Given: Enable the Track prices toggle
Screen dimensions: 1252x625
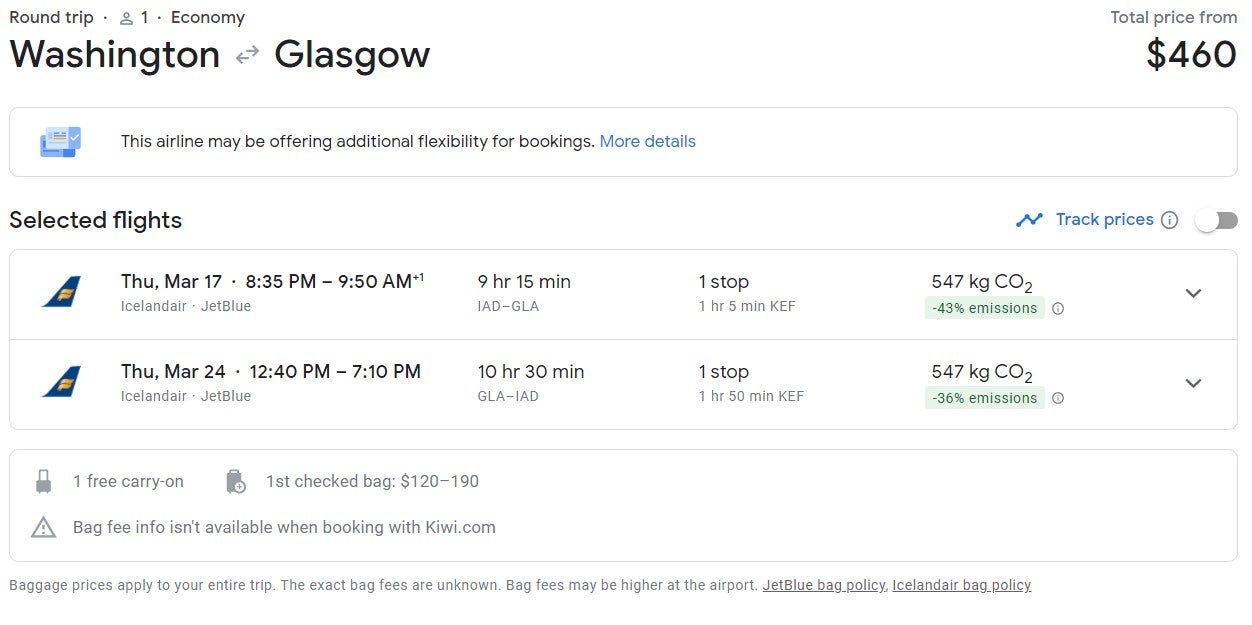Looking at the screenshot, I should pos(1217,220).
